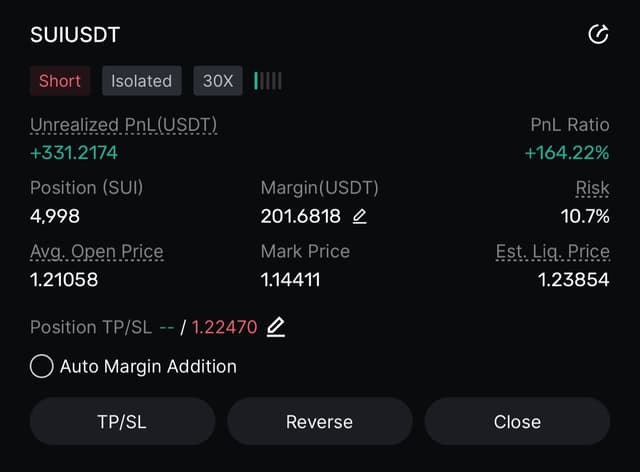Click the Est. Liq. Price label
Viewport: 640px width, 472px height.
(x=552, y=251)
